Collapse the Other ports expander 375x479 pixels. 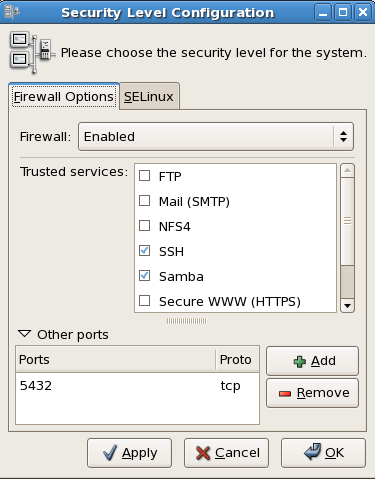25,334
